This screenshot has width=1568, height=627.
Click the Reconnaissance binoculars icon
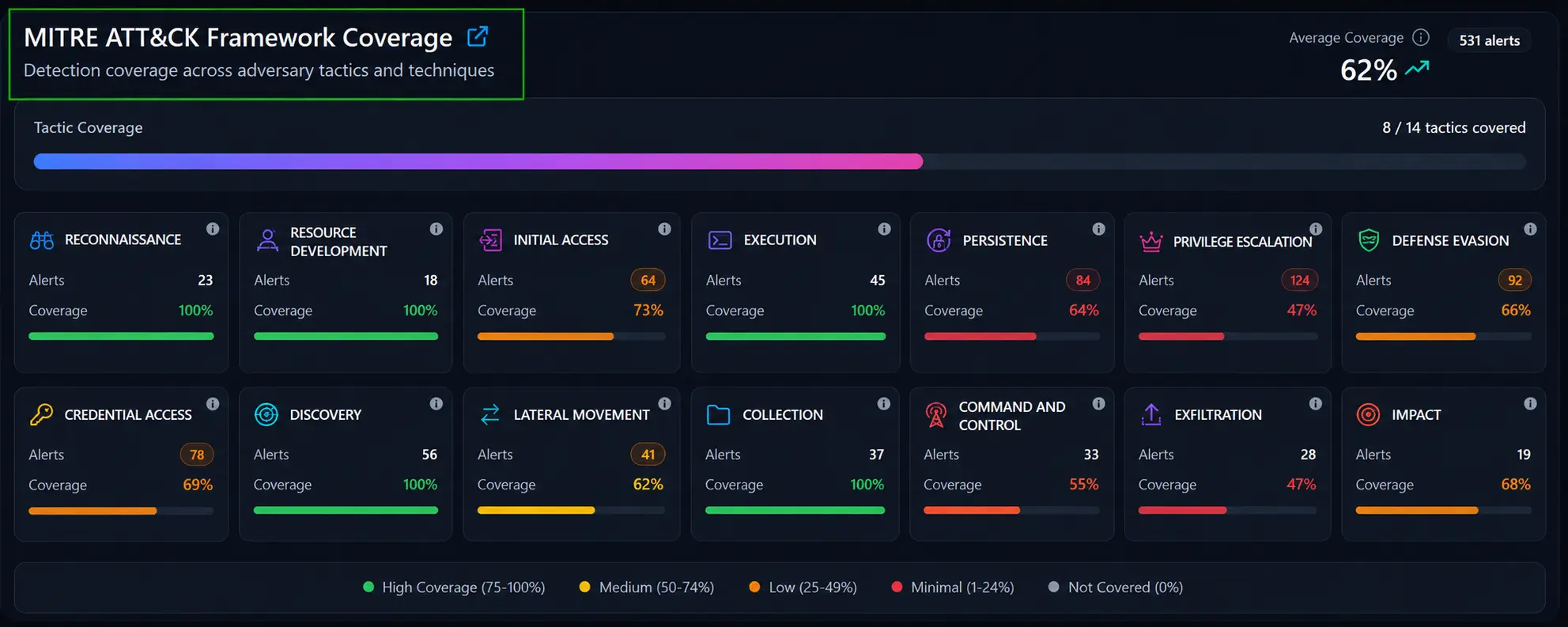pos(42,240)
